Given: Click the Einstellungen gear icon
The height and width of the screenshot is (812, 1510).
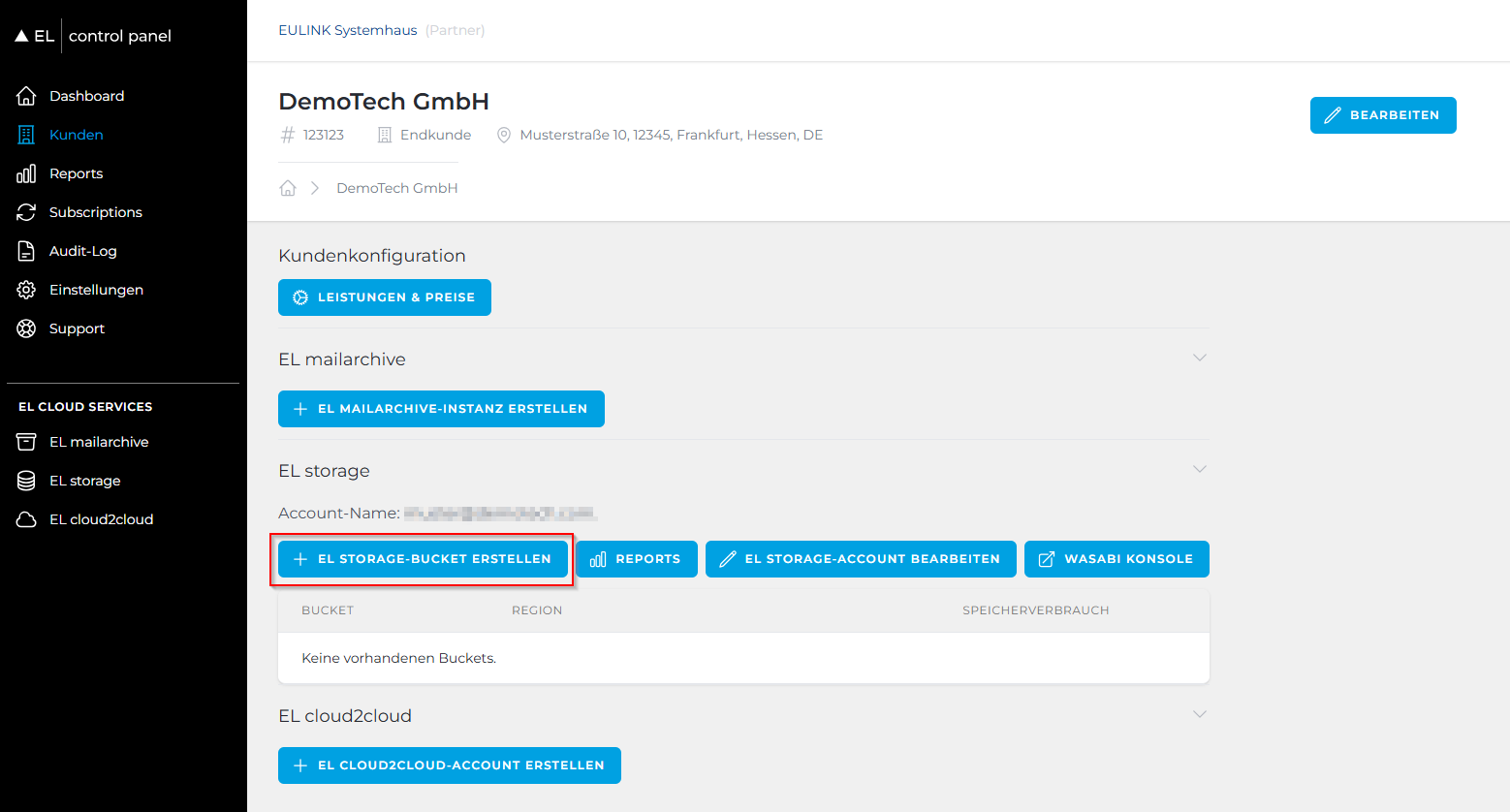Looking at the screenshot, I should click(x=26, y=290).
